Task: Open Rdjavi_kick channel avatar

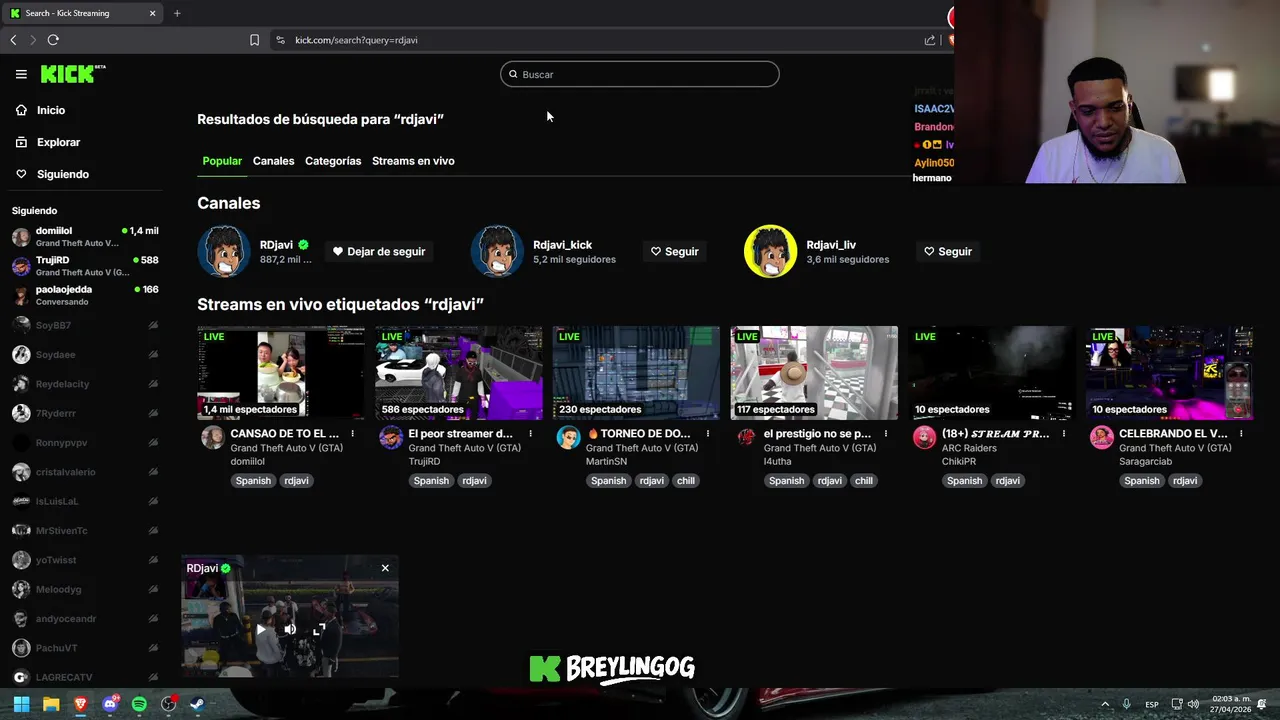Action: click(x=497, y=251)
